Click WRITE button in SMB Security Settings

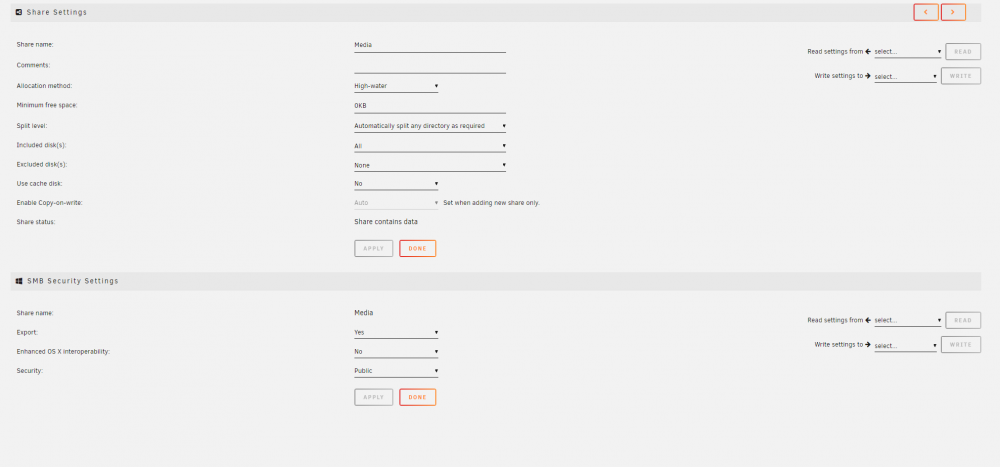pyautogui.click(x=961, y=345)
